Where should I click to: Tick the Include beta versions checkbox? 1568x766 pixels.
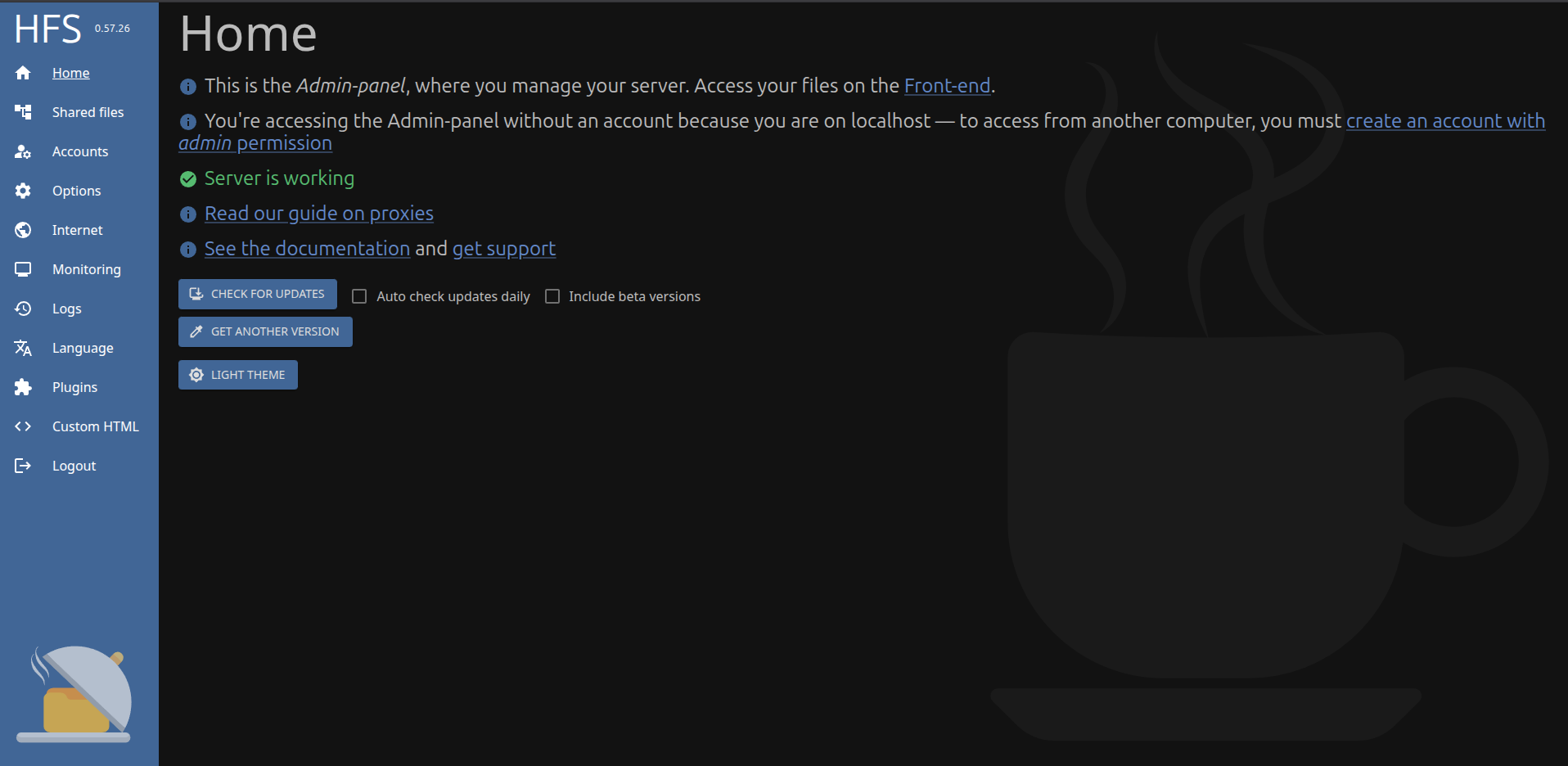click(552, 296)
